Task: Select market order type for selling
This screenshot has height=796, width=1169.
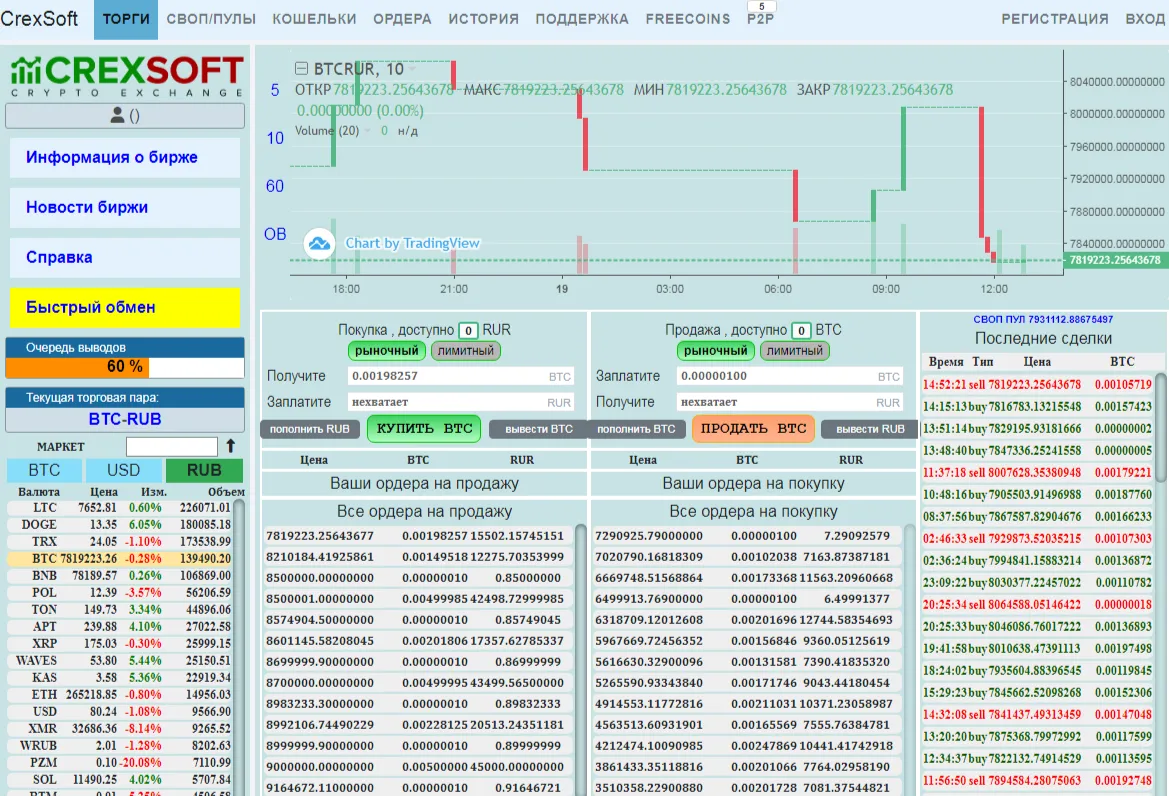Action: coord(716,350)
